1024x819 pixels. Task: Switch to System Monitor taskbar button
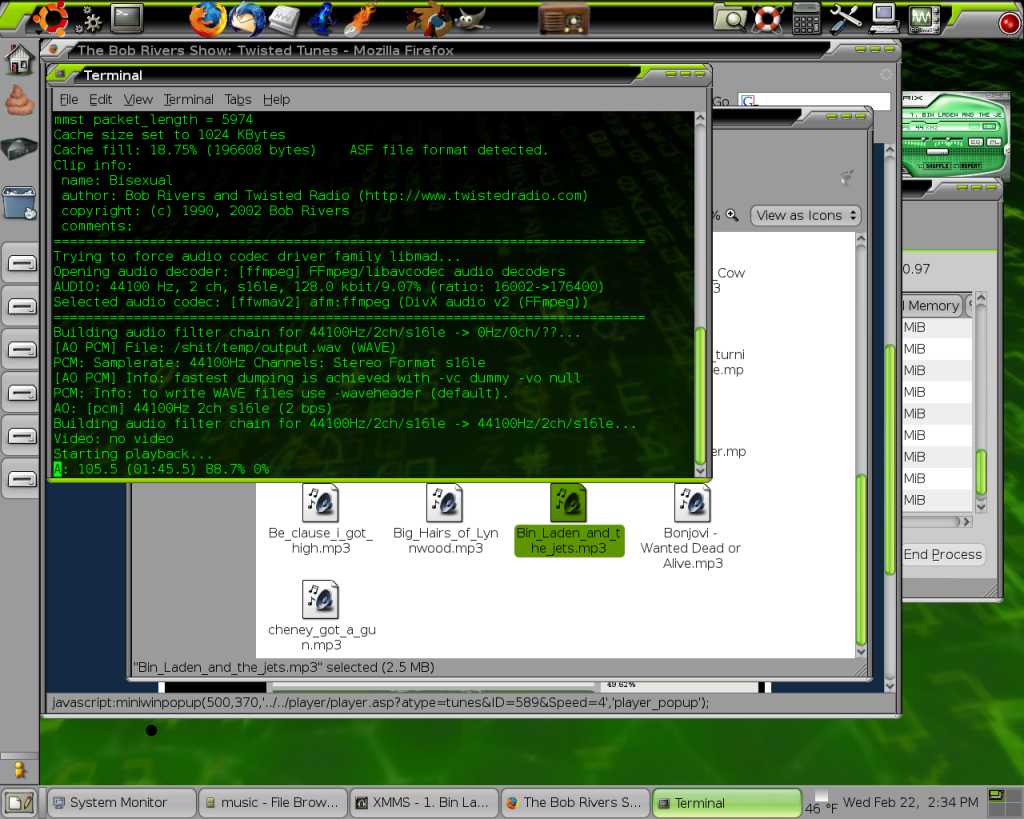[121, 803]
